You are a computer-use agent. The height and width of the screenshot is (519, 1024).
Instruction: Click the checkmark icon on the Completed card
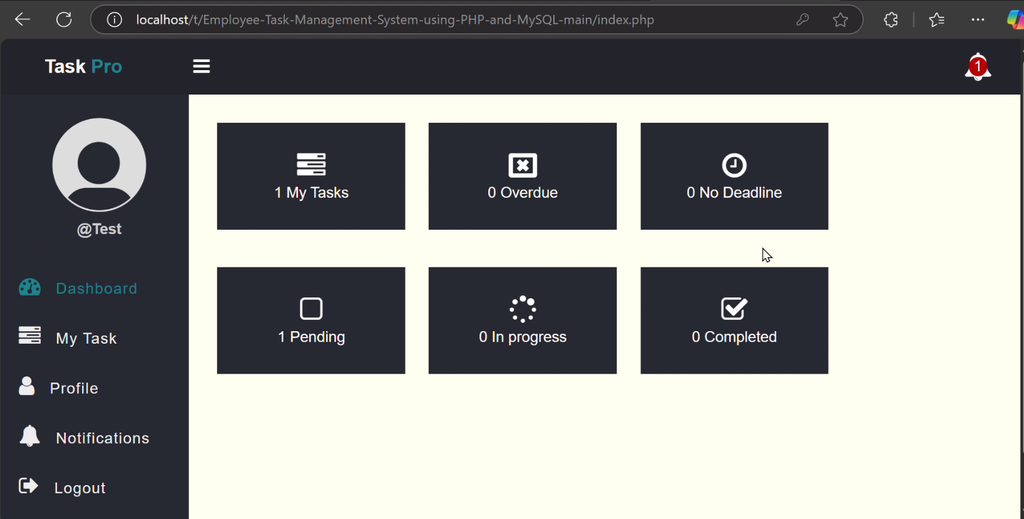(734, 308)
